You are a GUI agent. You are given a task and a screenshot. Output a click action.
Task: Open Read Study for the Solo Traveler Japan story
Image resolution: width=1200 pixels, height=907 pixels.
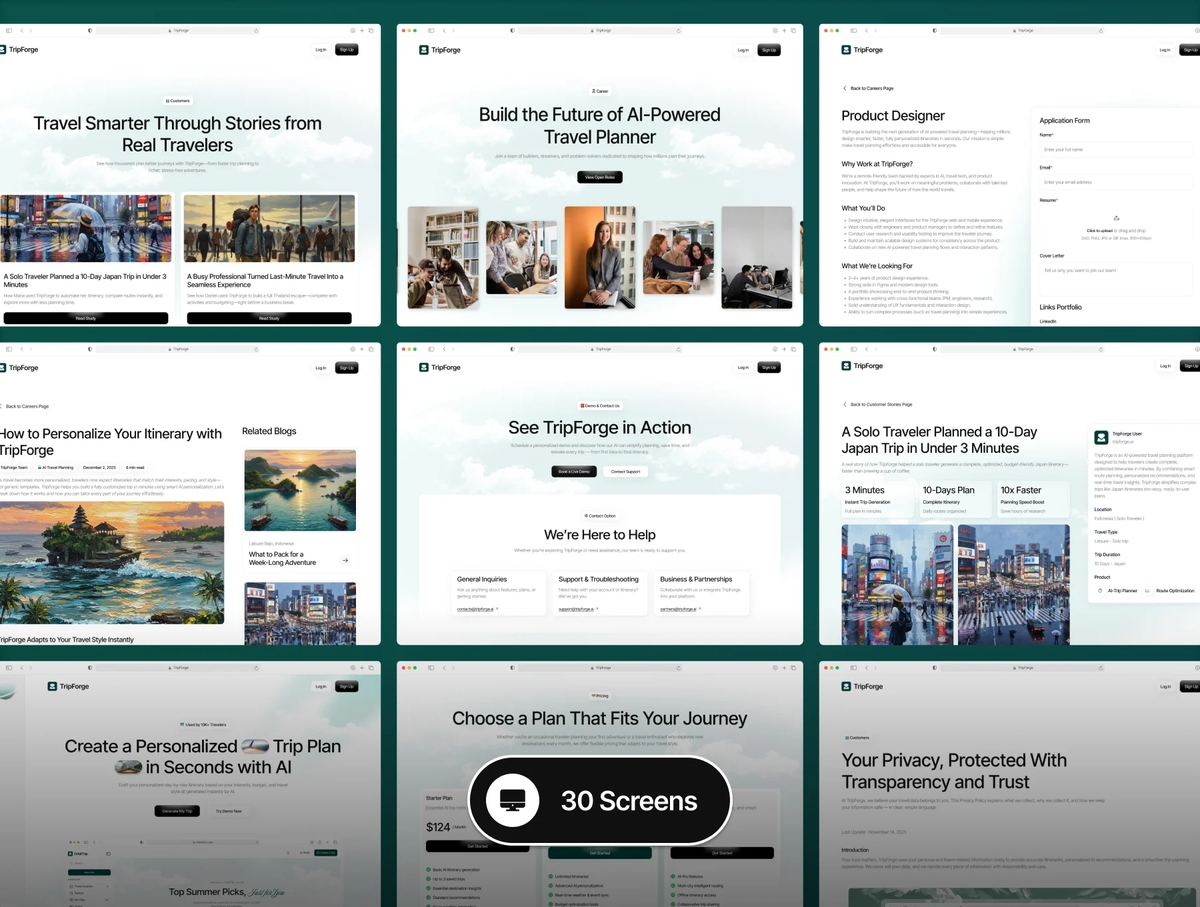86,318
